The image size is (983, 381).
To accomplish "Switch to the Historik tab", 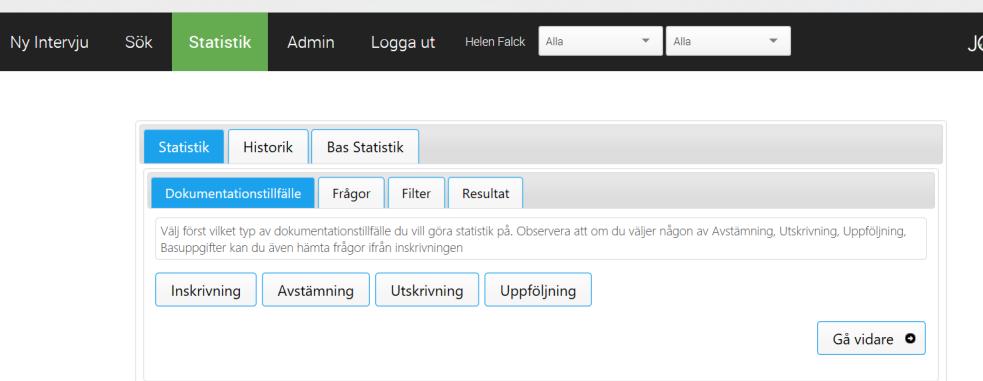I will [268, 147].
